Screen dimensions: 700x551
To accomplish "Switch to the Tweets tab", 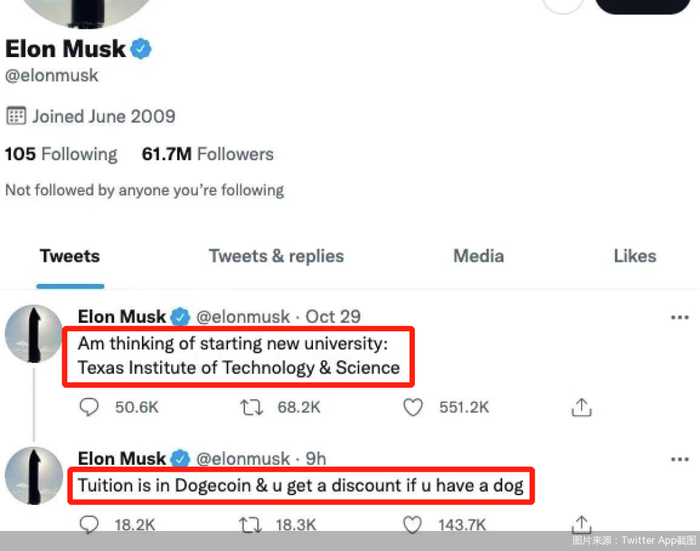I will (x=70, y=256).
